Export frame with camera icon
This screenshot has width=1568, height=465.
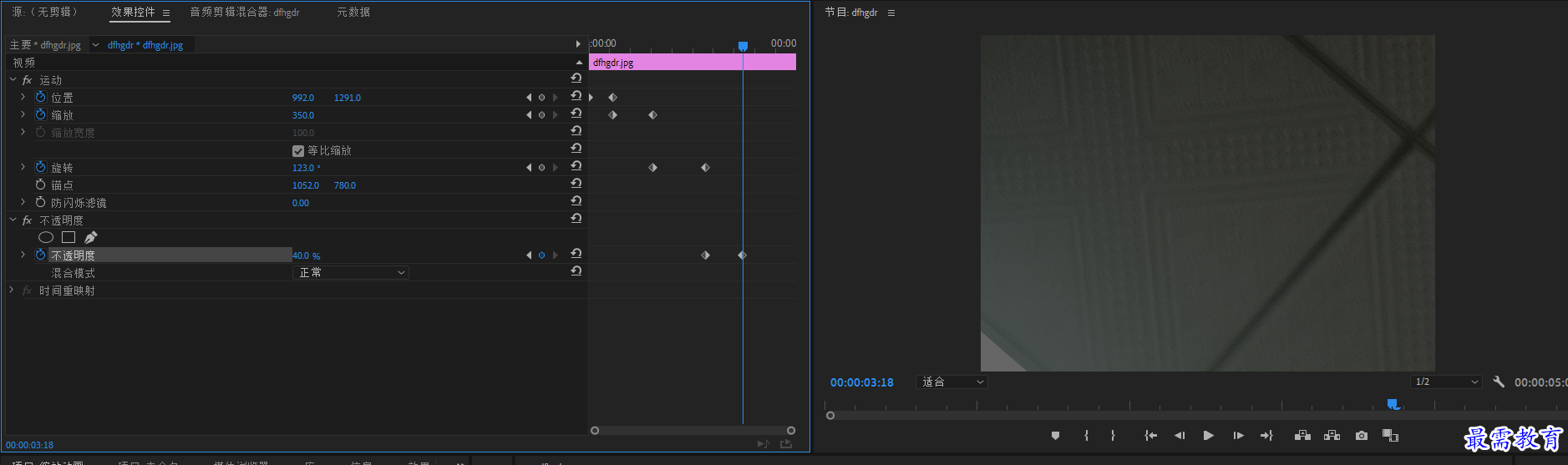tap(1362, 436)
